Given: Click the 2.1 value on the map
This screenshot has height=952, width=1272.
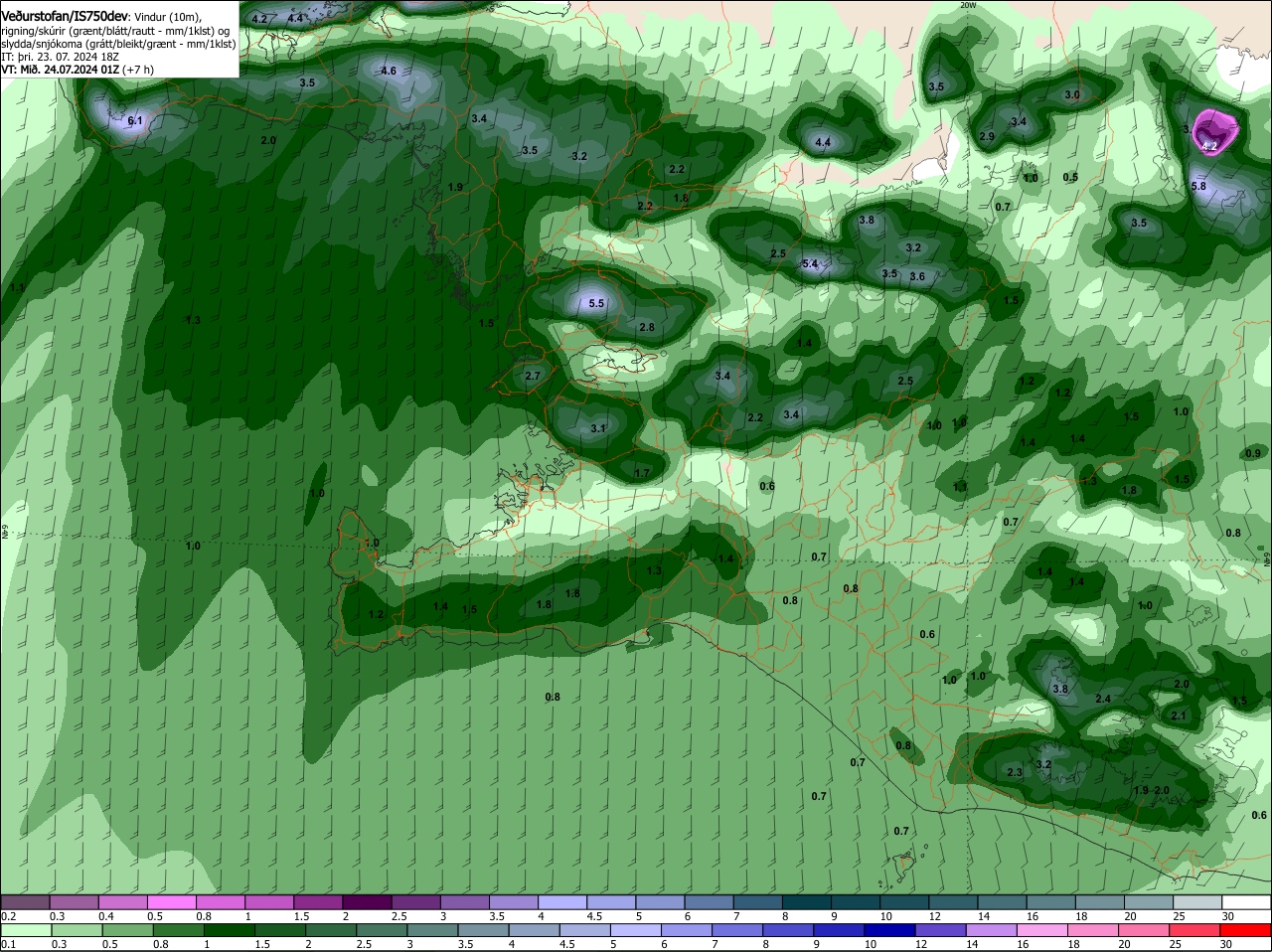Looking at the screenshot, I should [x=1179, y=715].
